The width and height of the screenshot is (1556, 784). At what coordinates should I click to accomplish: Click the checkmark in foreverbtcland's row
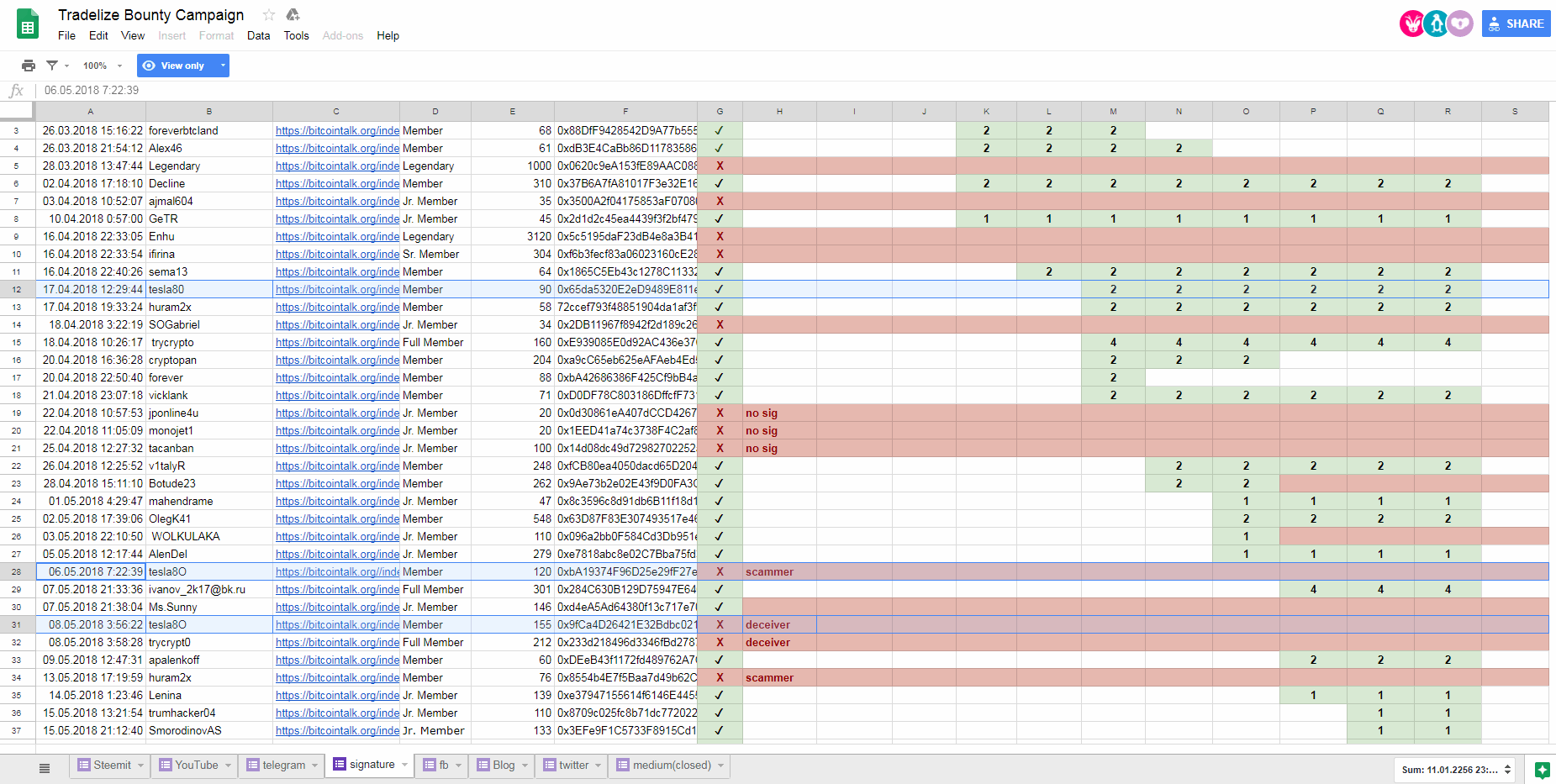(x=720, y=131)
